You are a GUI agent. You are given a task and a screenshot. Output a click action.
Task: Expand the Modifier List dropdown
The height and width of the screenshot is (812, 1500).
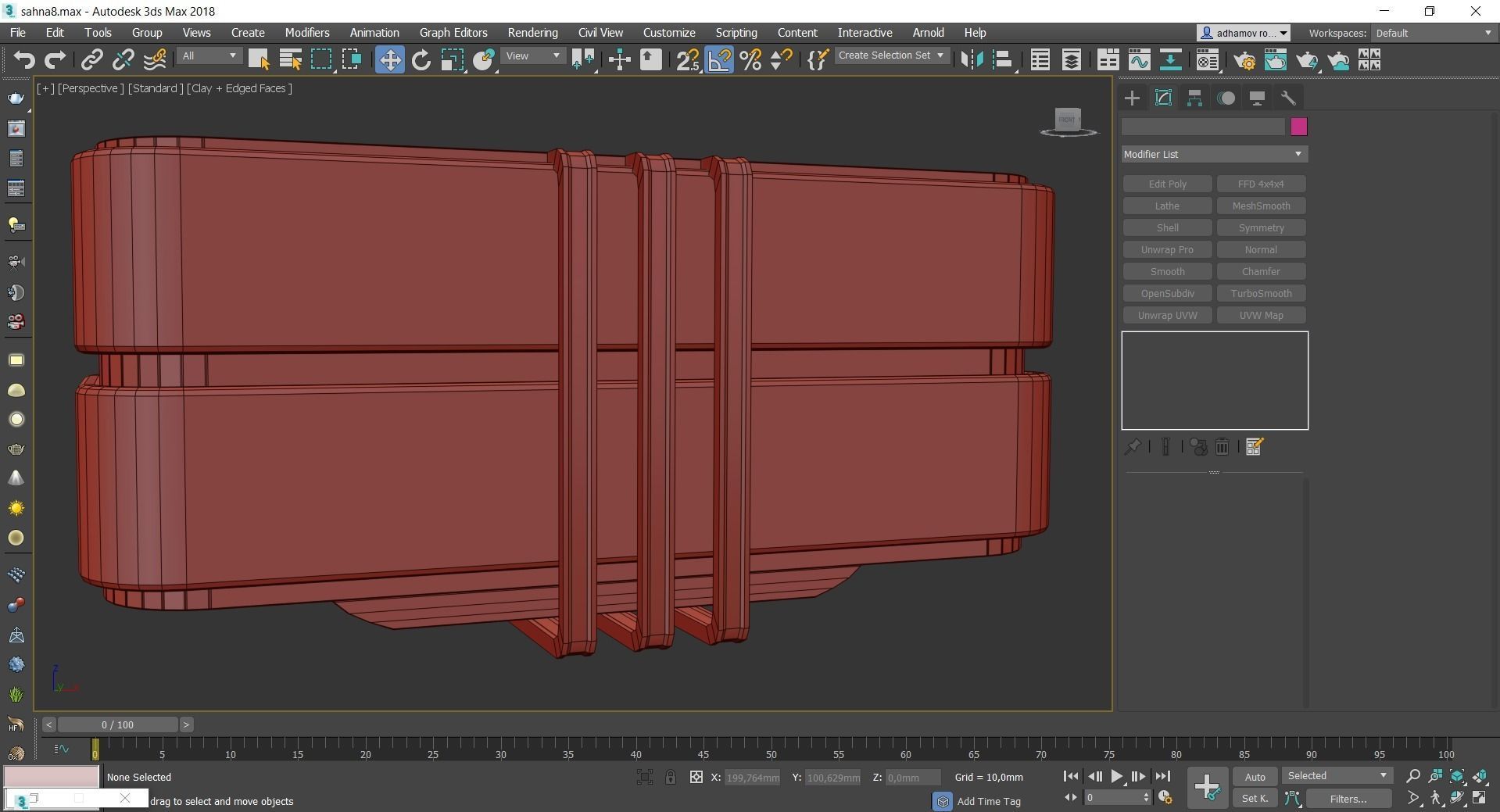point(1214,154)
